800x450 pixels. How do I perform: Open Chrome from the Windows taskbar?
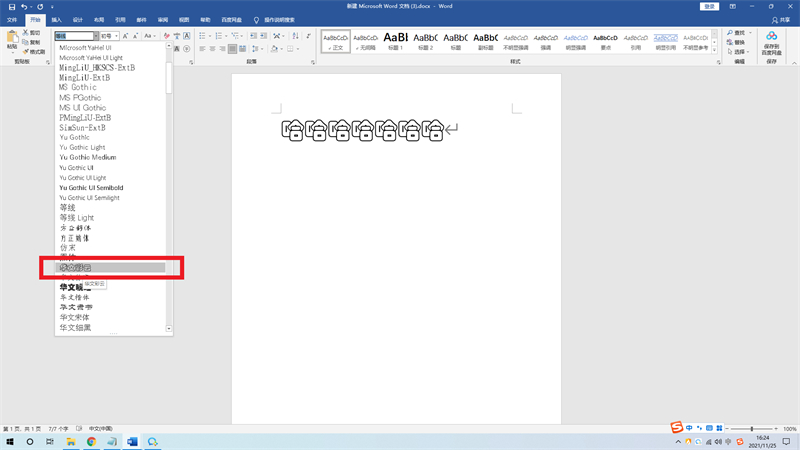pyautogui.click(x=91, y=441)
